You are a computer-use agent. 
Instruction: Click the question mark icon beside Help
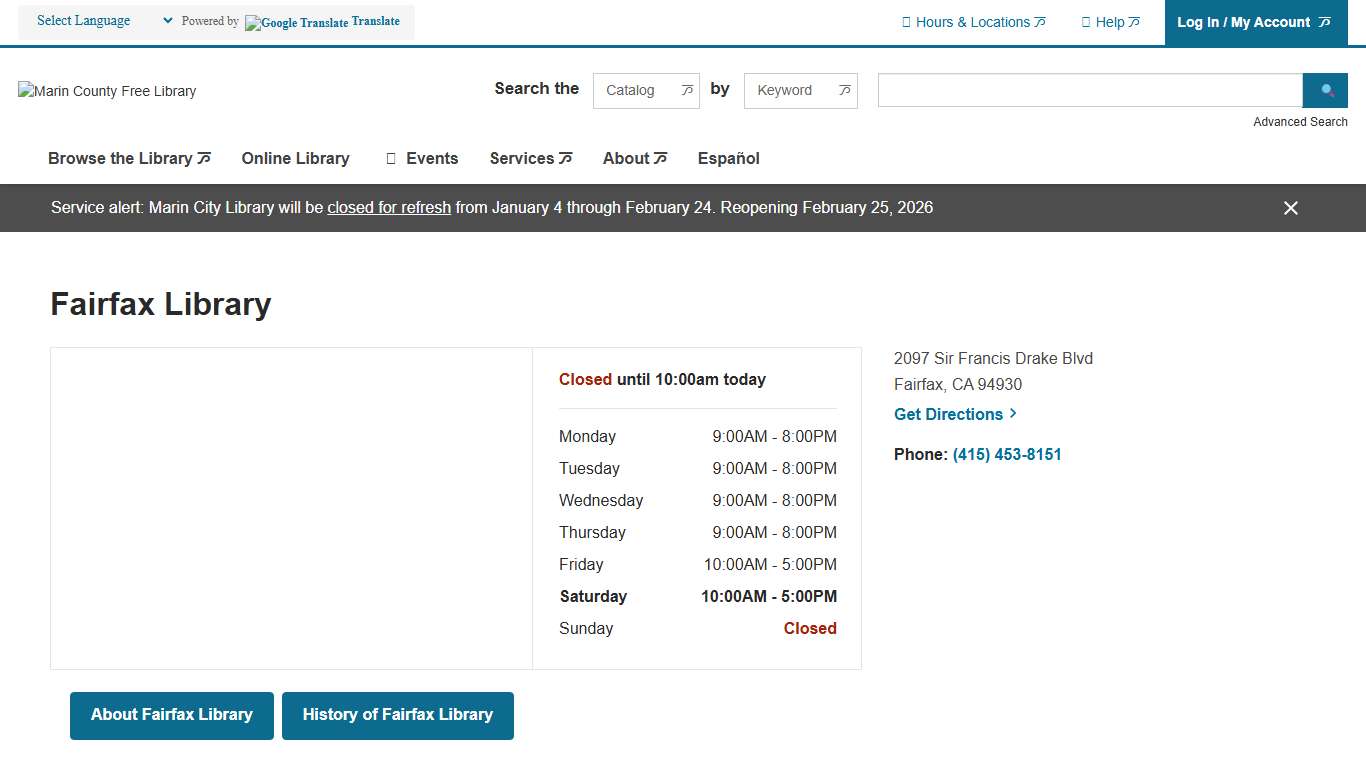pyautogui.click(x=1086, y=21)
